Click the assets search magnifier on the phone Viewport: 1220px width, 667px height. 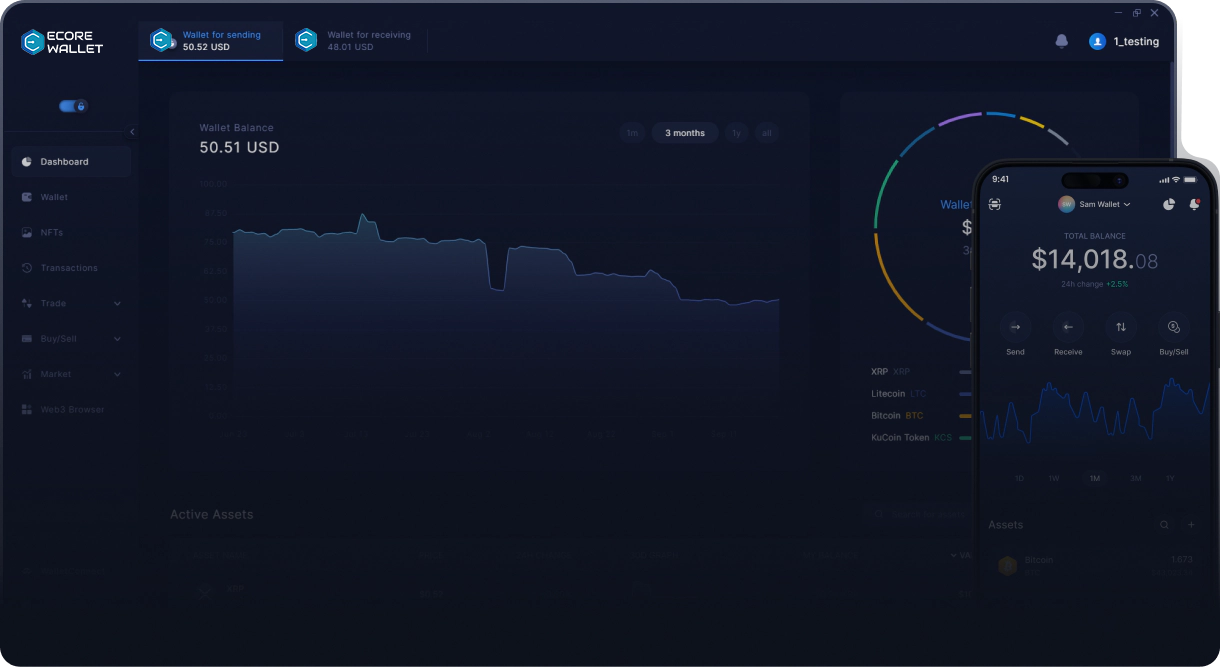pos(1164,524)
